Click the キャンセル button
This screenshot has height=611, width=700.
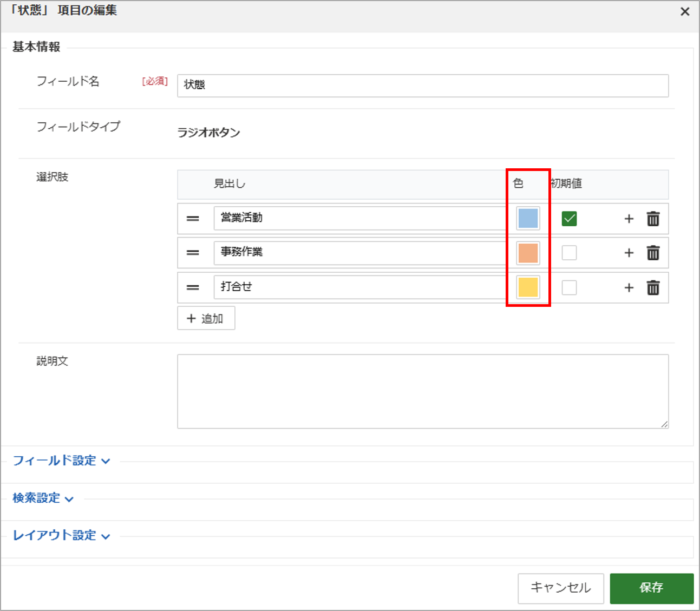coord(560,588)
